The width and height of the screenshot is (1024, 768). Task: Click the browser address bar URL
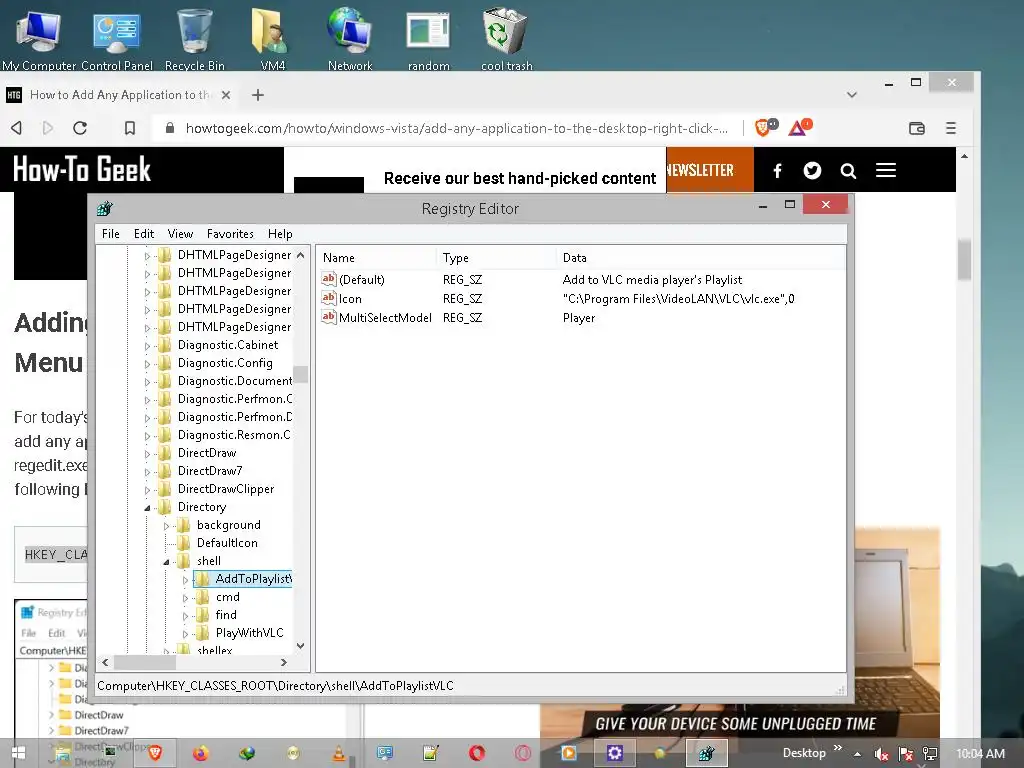[x=456, y=128]
